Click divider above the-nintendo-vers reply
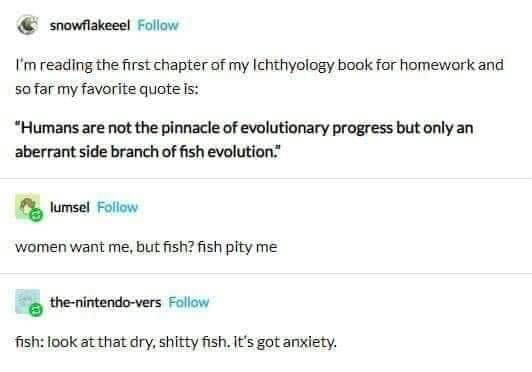The image size is (532, 372). pos(266,273)
